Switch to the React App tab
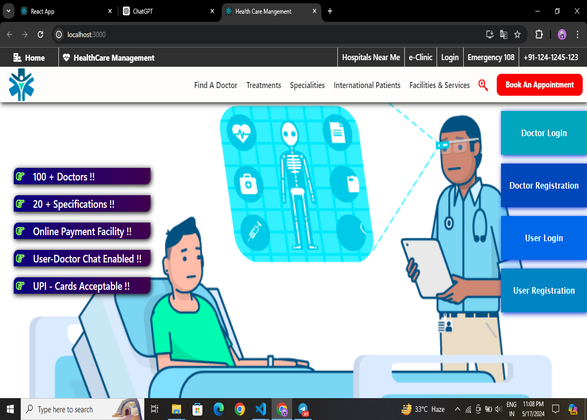 tap(67, 11)
